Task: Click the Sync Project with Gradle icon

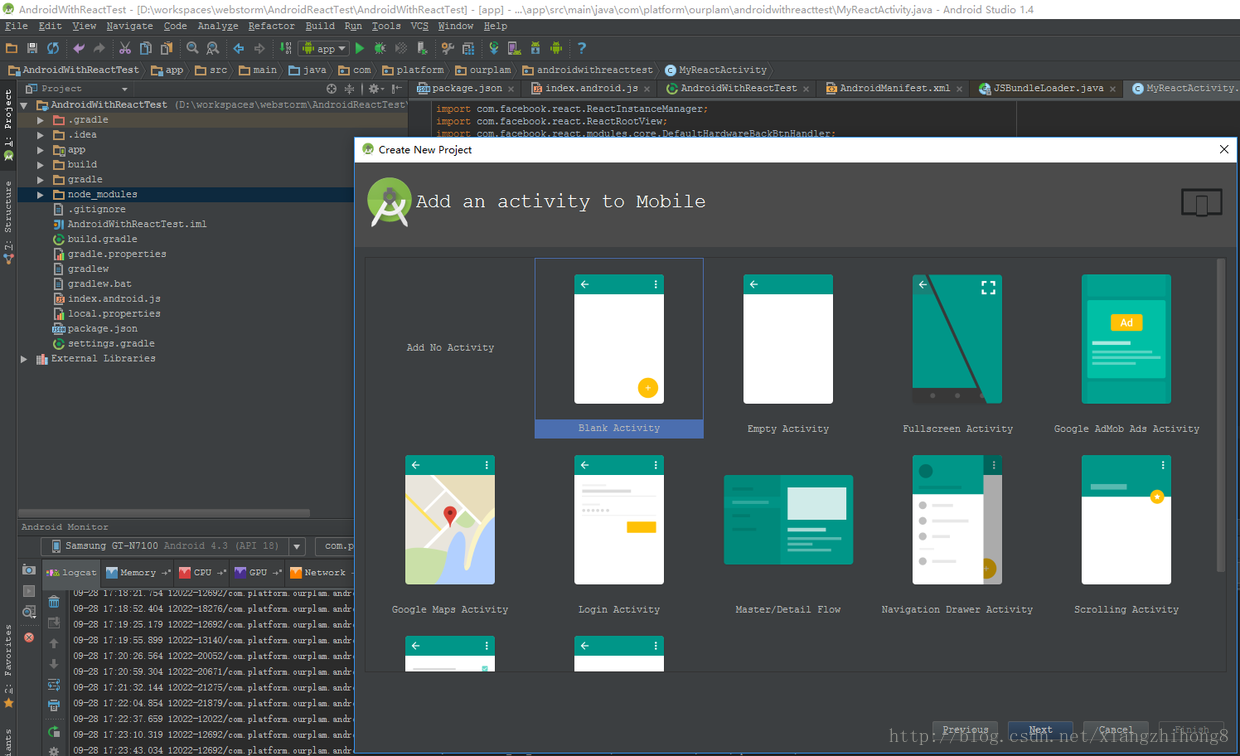Action: 493,48
